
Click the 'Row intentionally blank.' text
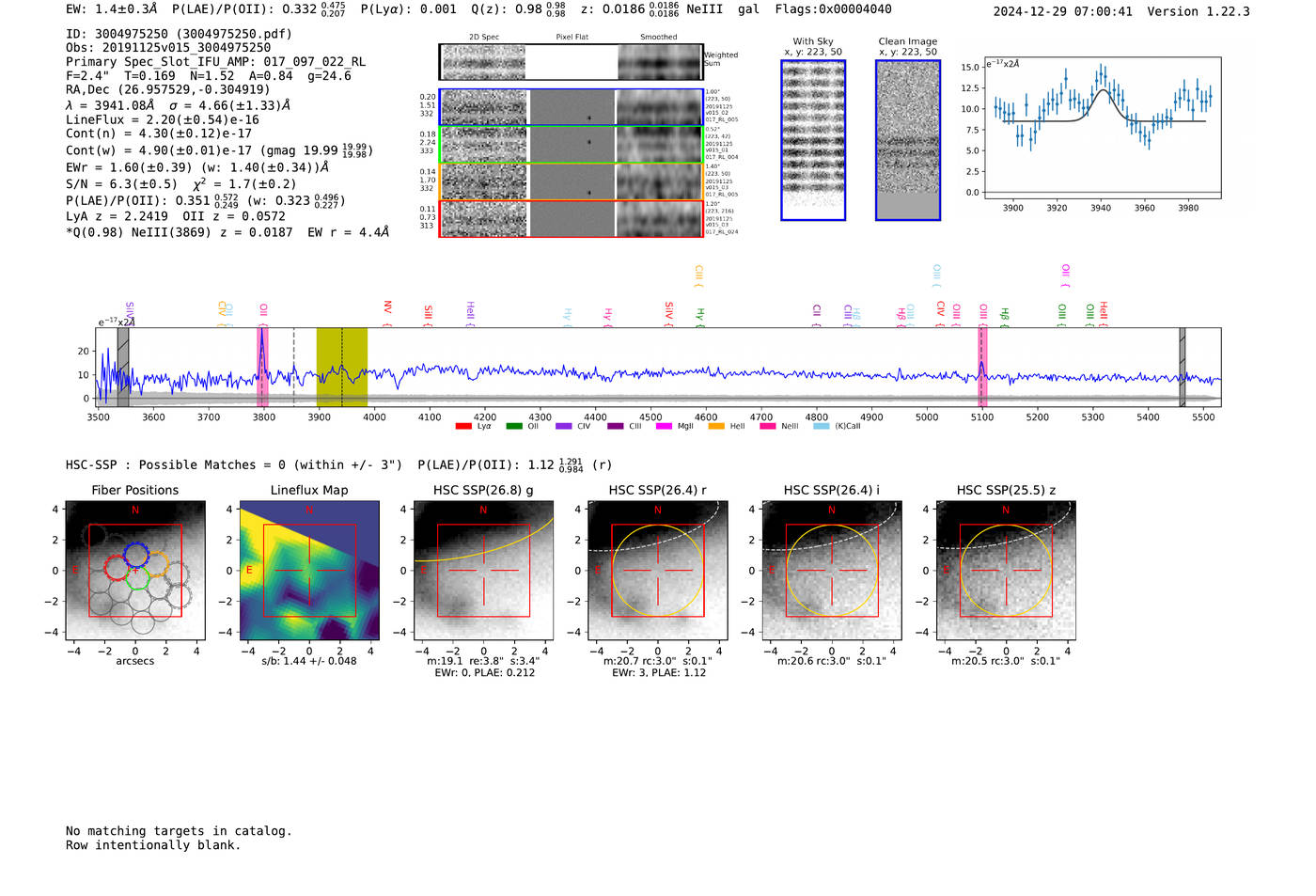click(153, 845)
